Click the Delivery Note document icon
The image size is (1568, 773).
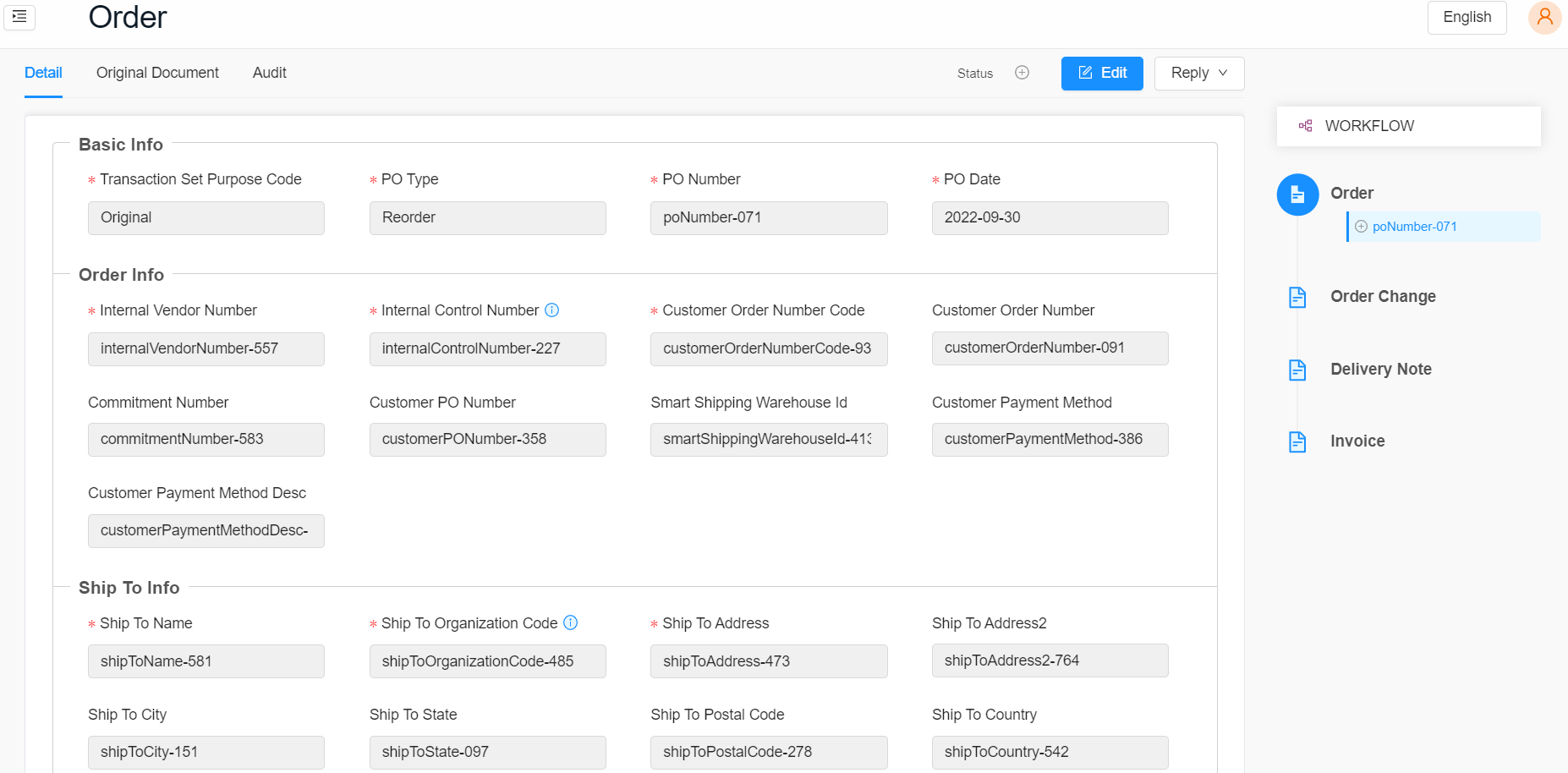click(x=1297, y=370)
